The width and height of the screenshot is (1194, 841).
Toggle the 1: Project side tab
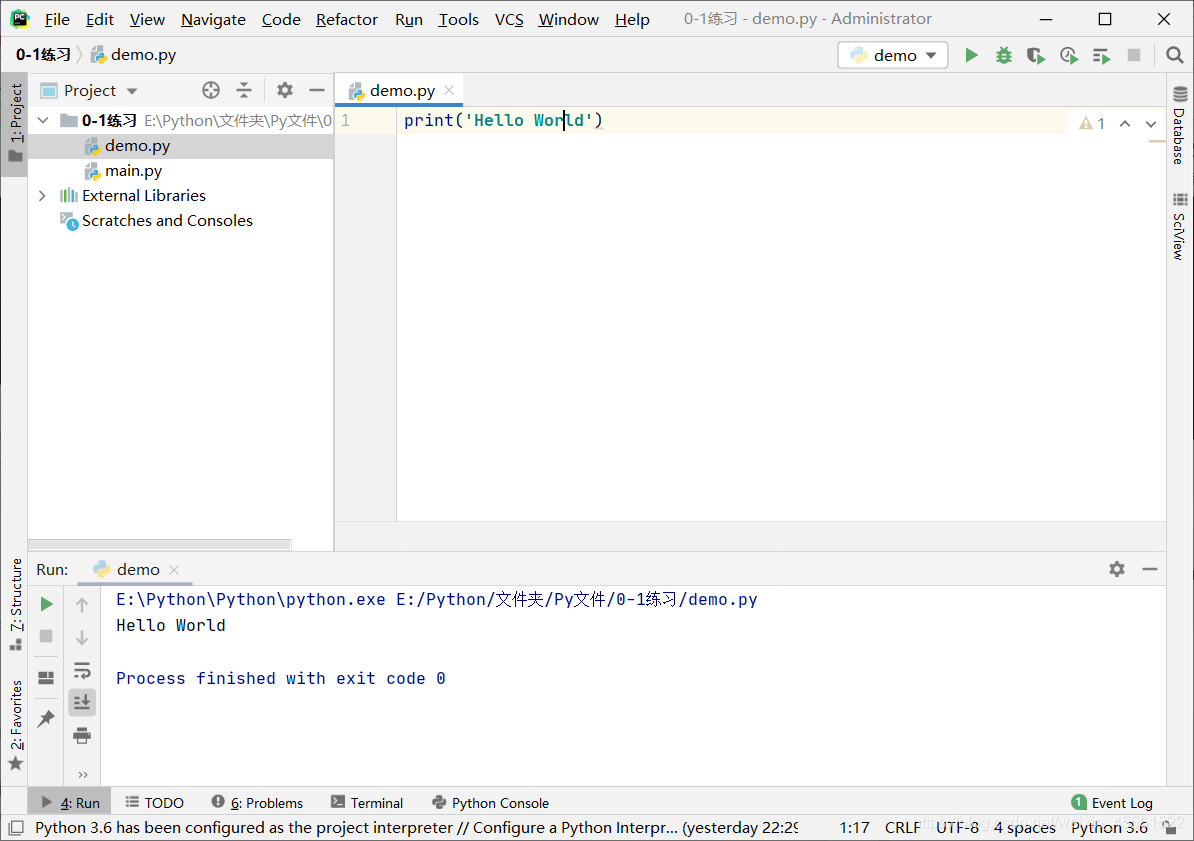tap(15, 123)
